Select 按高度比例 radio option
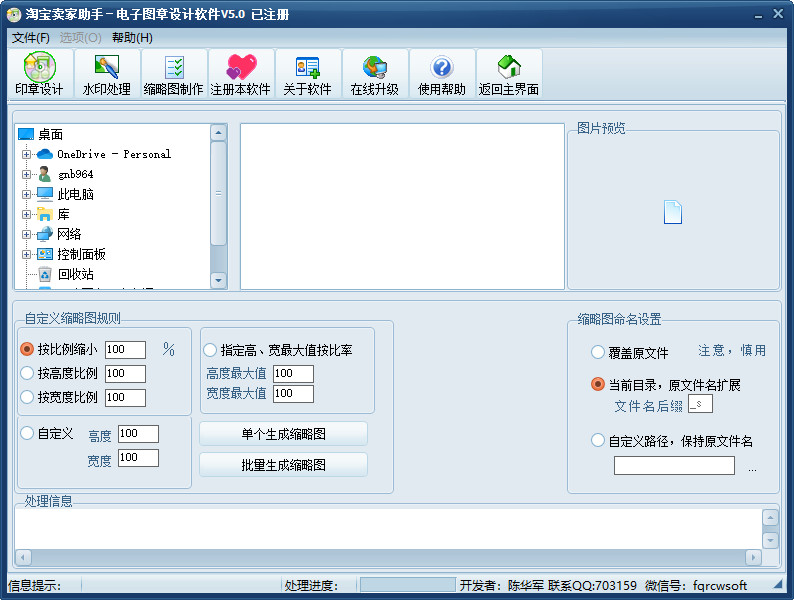This screenshot has width=794, height=600. point(27,373)
